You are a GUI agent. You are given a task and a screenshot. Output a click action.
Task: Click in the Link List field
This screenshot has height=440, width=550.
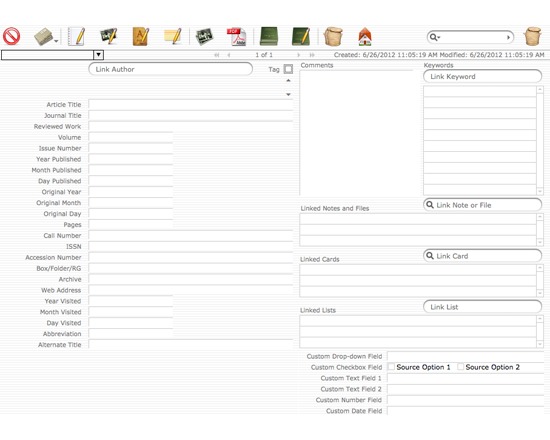click(483, 307)
